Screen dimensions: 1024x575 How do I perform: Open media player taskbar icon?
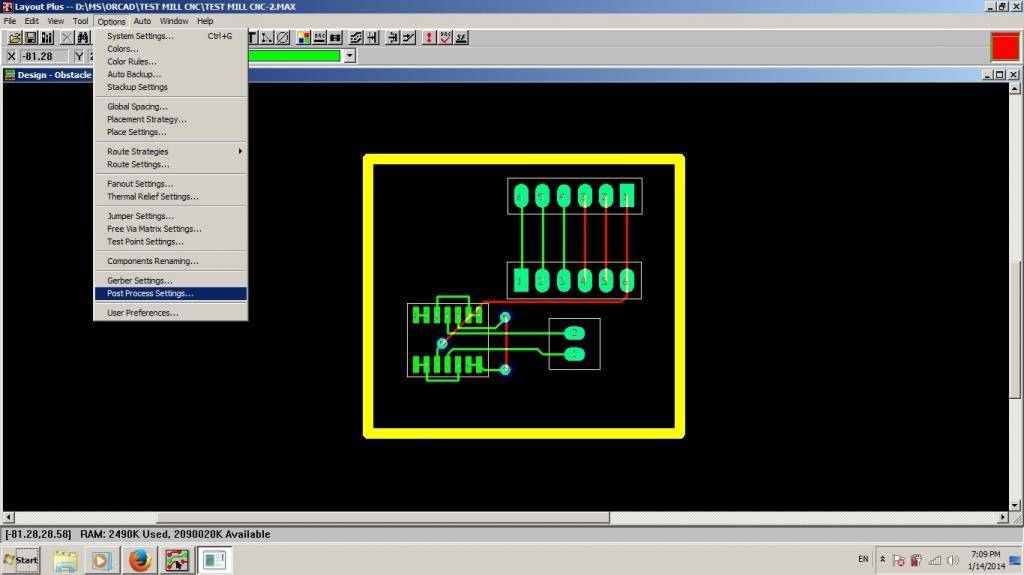[x=101, y=560]
